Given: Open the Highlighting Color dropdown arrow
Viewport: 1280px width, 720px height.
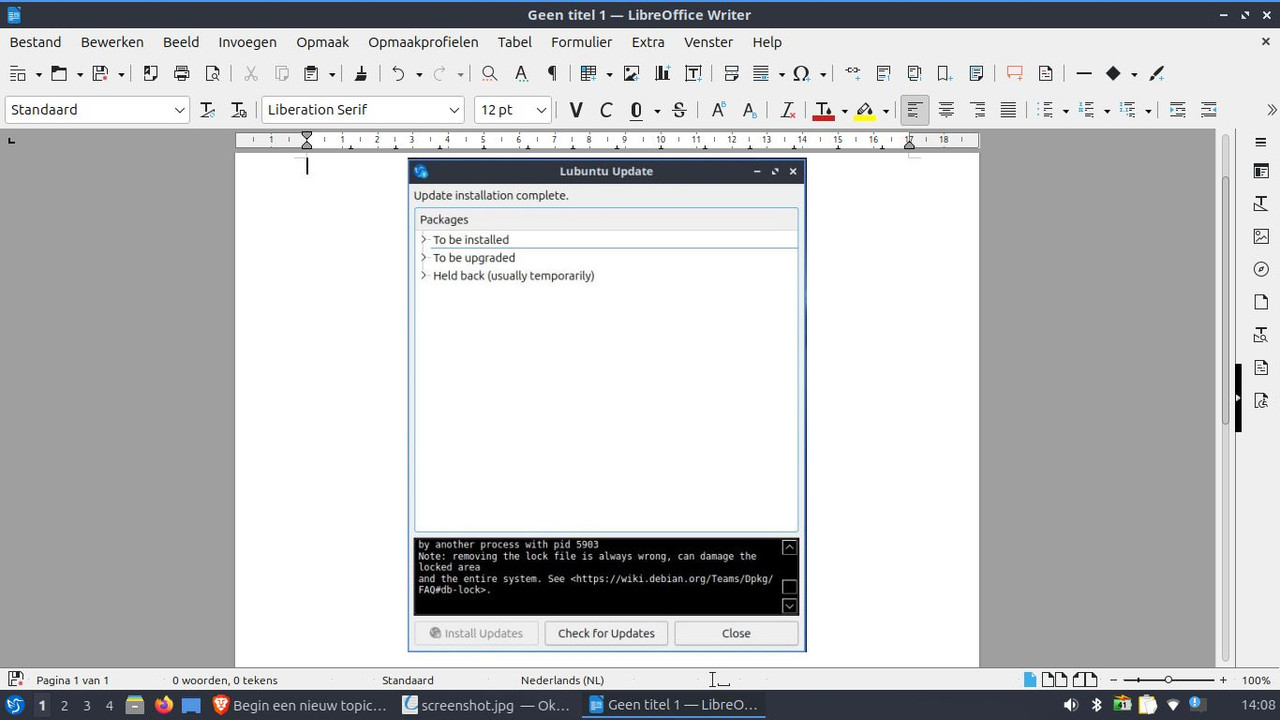Looking at the screenshot, I should 885,110.
